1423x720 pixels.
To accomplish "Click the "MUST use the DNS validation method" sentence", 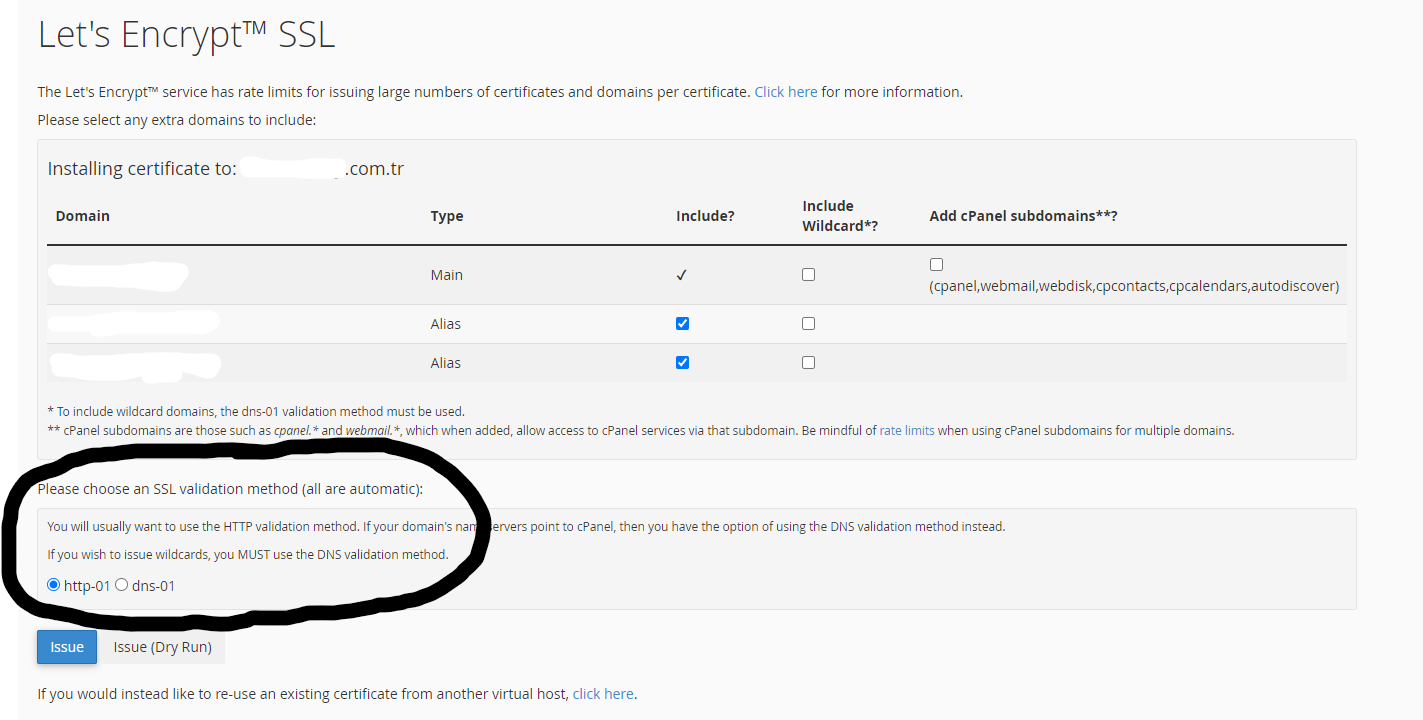I will pyautogui.click(x=248, y=554).
